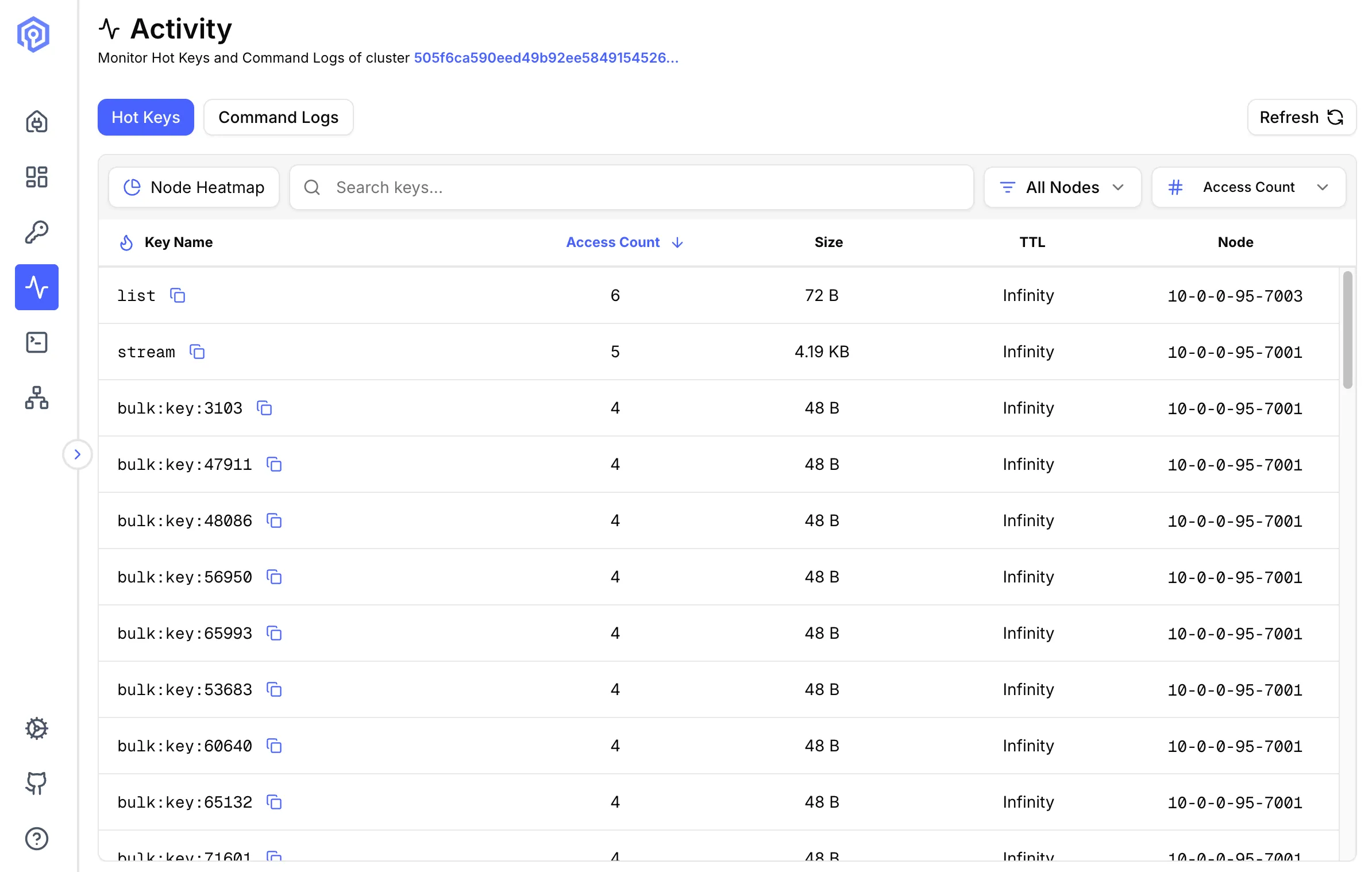
Task: Copy the key name bulk:key:65993
Action: (274, 633)
